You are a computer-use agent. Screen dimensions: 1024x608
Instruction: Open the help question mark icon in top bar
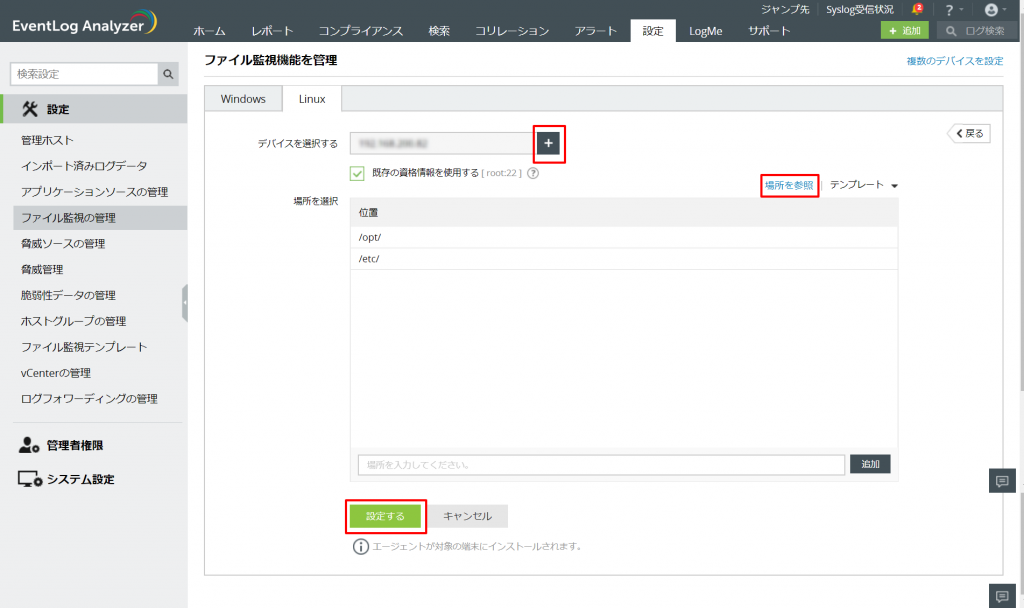click(948, 10)
